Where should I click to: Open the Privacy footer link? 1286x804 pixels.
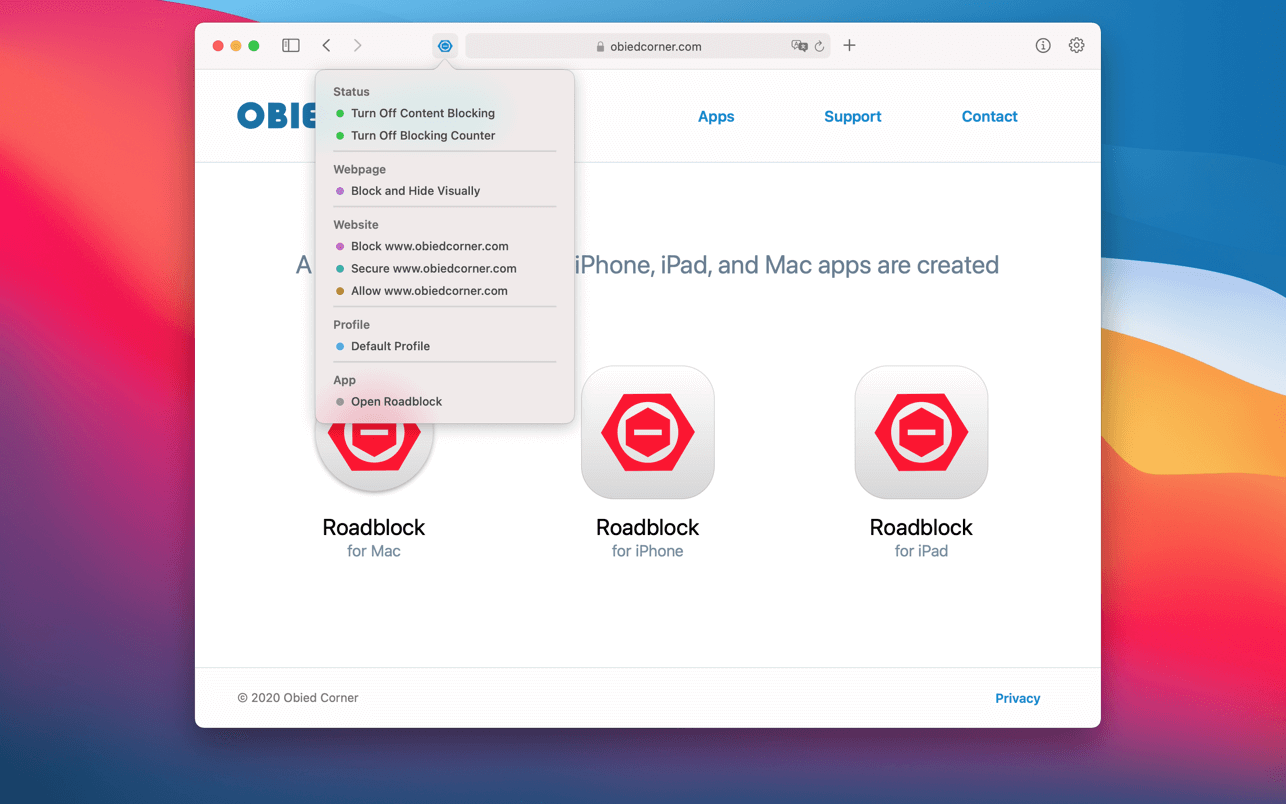tap(1017, 699)
